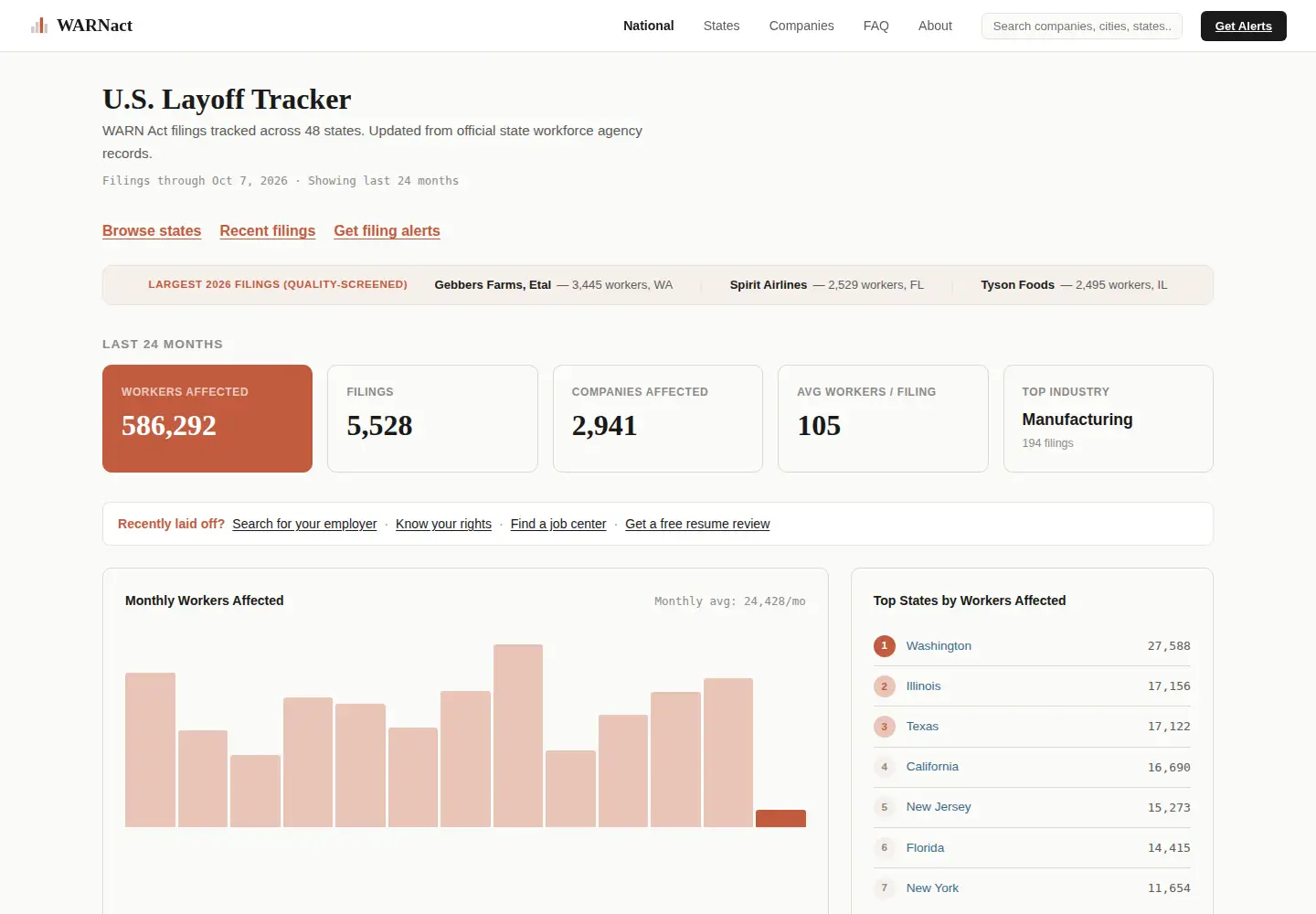This screenshot has width=1316, height=914.
Task: Go to the States nav page
Action: click(x=721, y=26)
